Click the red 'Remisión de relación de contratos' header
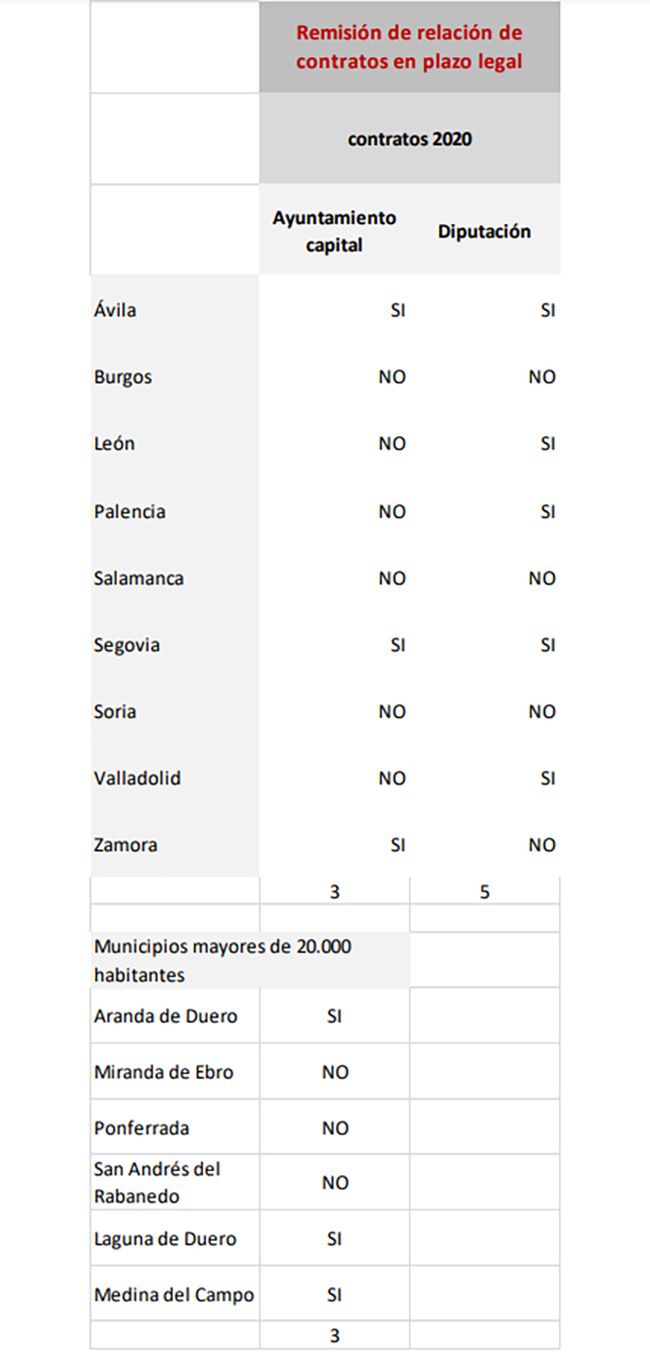The width and height of the screenshot is (650, 1368). pyautogui.click(x=409, y=47)
